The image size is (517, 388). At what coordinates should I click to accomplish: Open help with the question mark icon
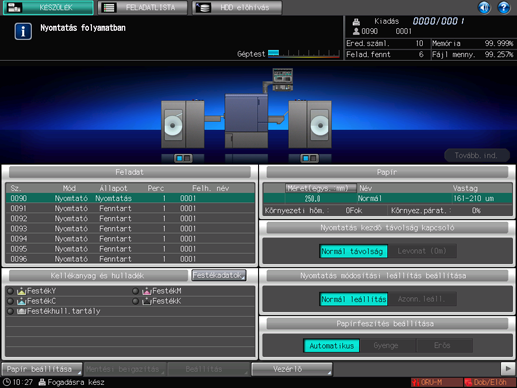pos(504,7)
